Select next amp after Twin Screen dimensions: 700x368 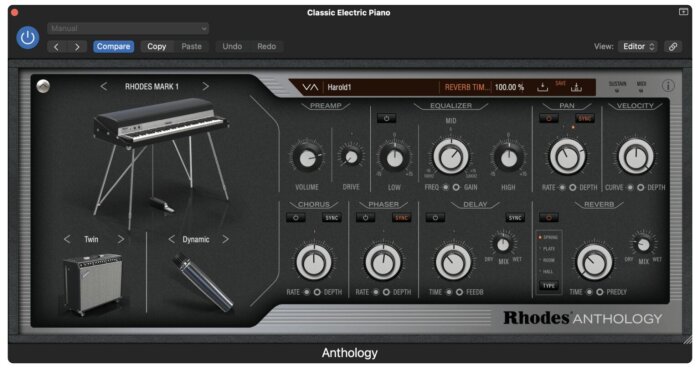pos(121,239)
